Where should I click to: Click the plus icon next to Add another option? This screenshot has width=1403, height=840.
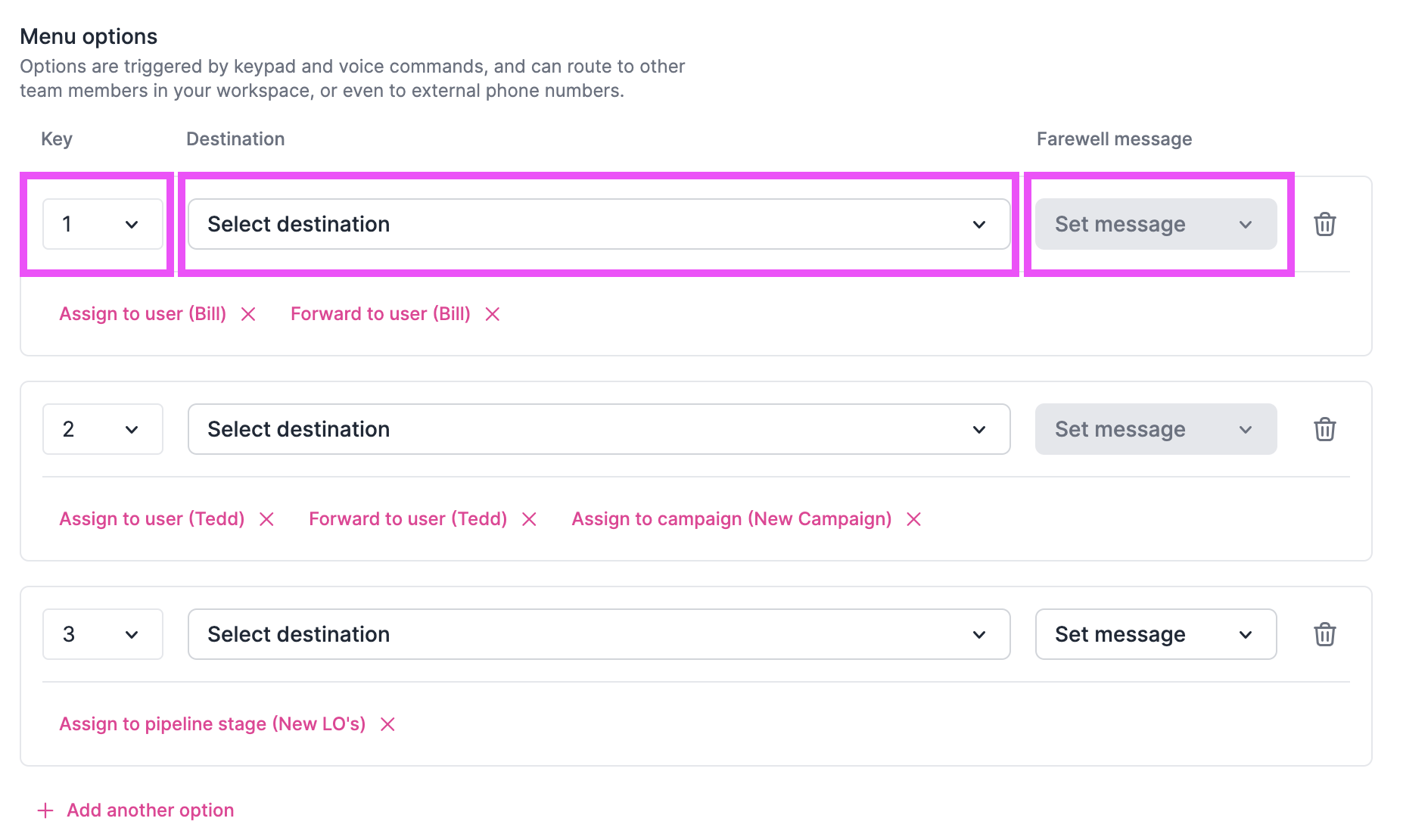(x=45, y=810)
